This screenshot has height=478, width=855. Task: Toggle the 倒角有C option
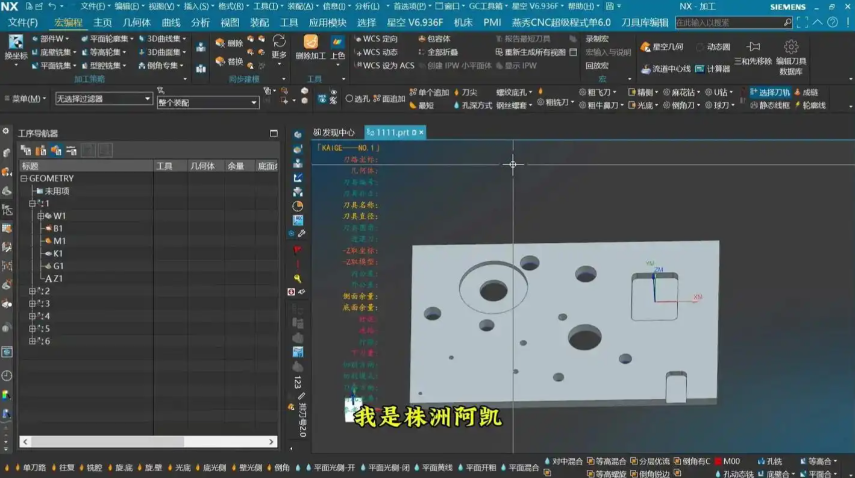[677, 461]
